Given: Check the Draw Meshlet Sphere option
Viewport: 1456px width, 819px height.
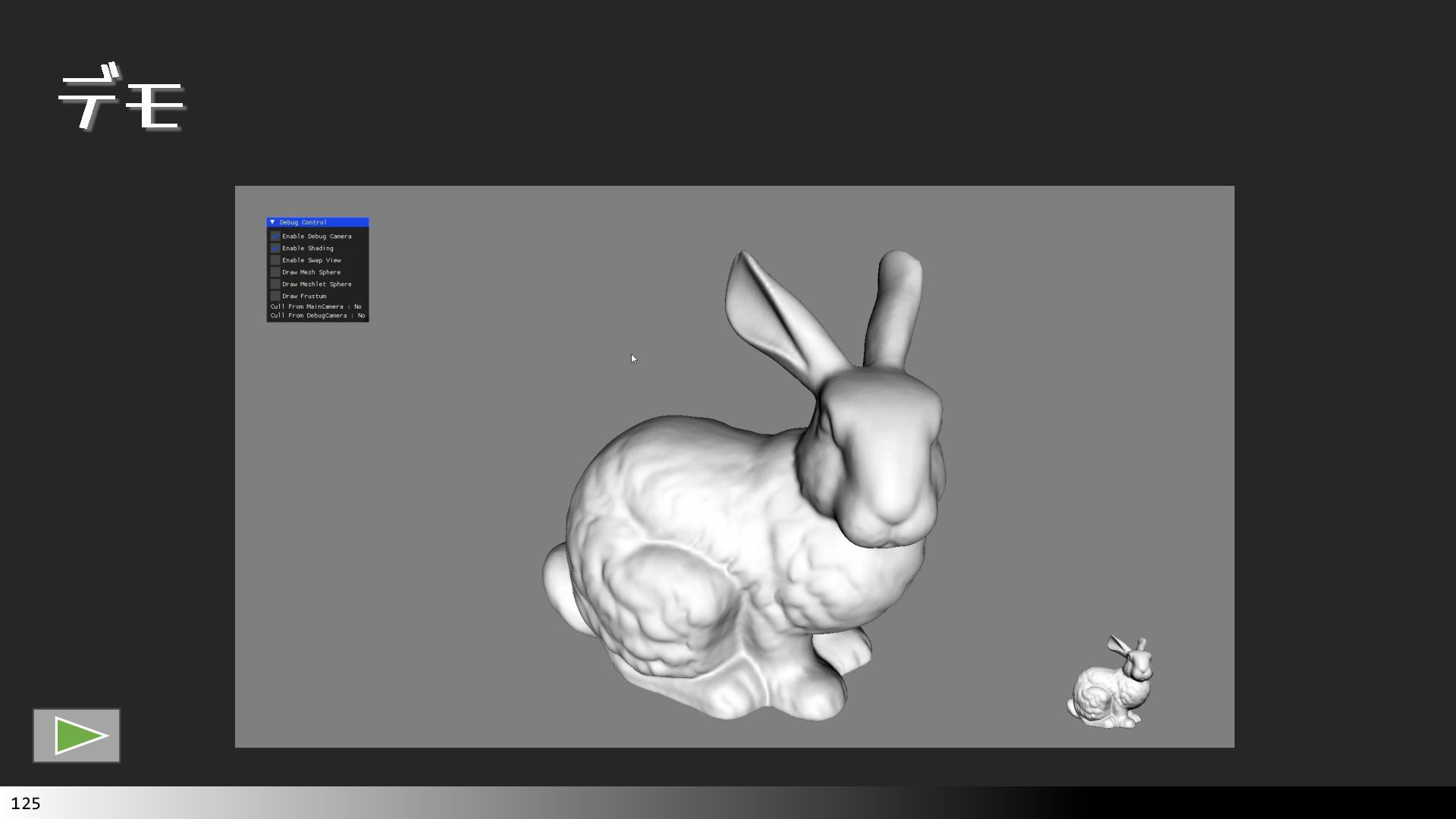Looking at the screenshot, I should tap(275, 284).
